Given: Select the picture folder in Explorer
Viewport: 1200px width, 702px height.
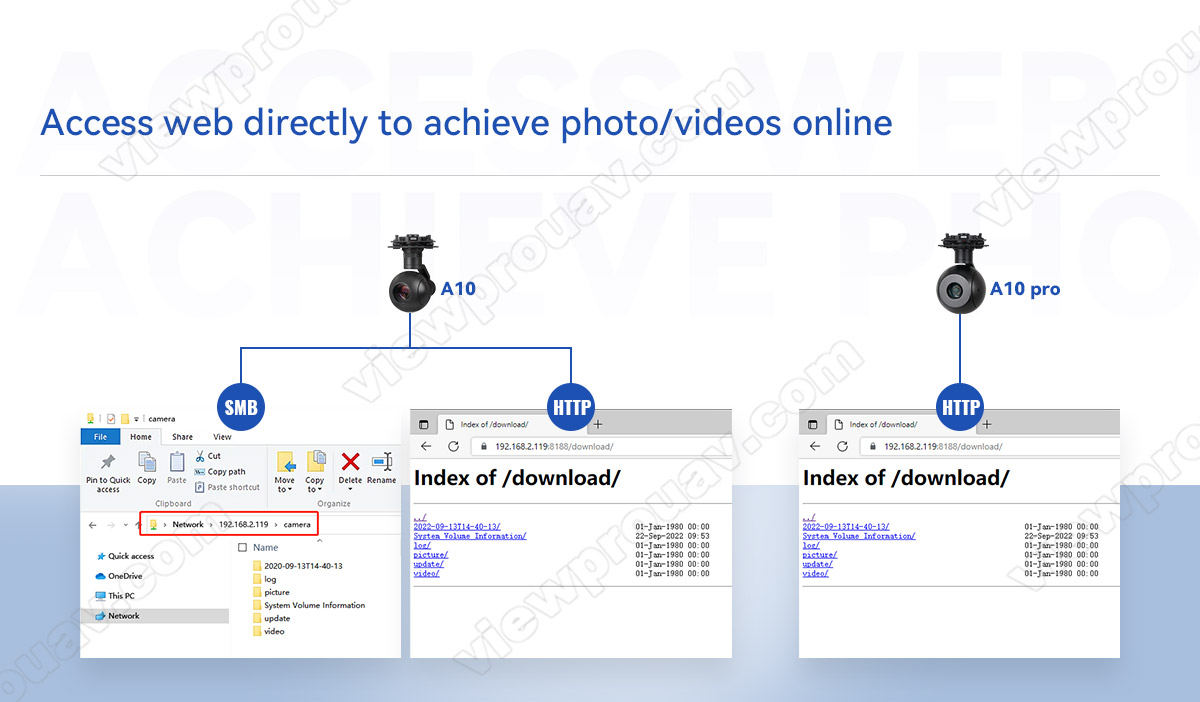Looking at the screenshot, I should [271, 592].
